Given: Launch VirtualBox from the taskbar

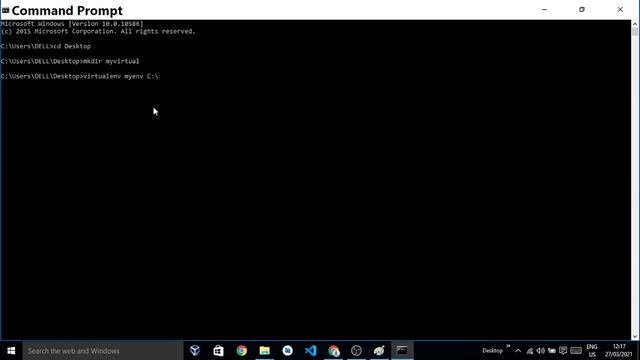Looking at the screenshot, I should pos(195,350).
